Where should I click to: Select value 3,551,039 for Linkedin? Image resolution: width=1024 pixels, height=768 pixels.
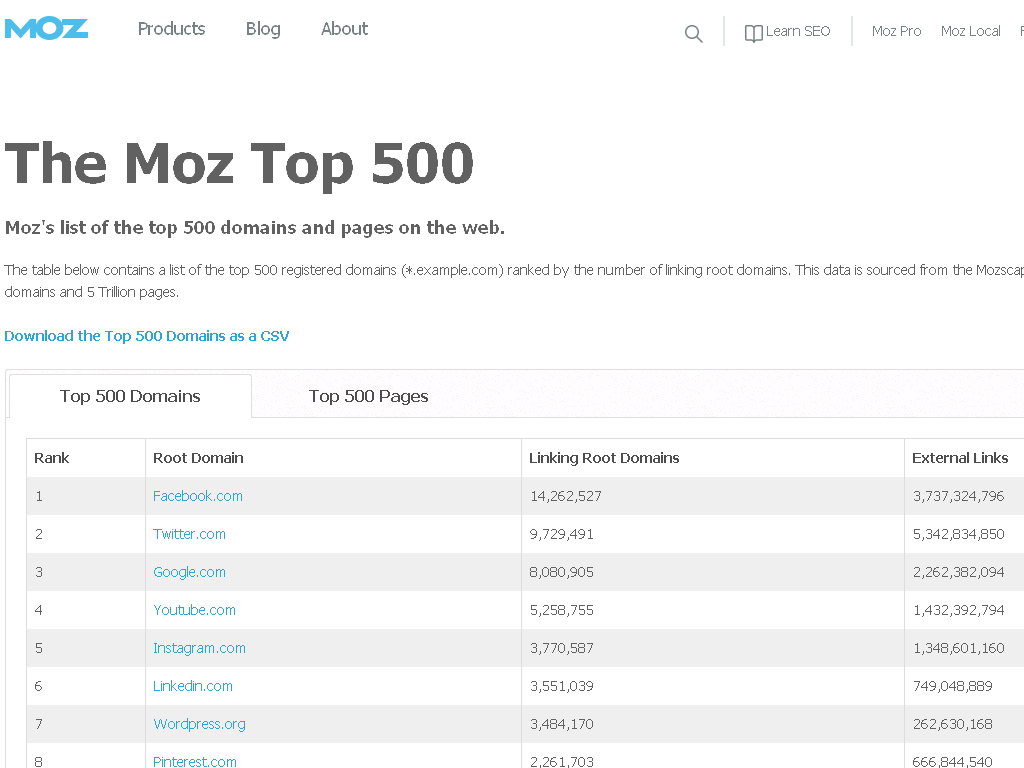pyautogui.click(x=562, y=686)
